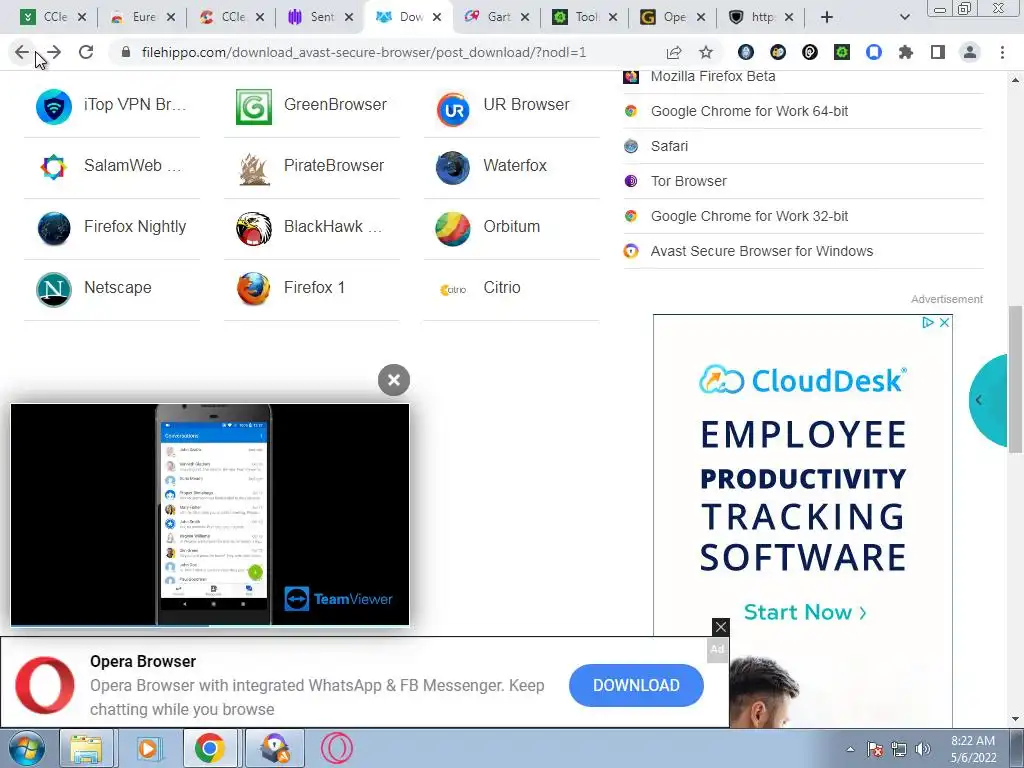The width and height of the screenshot is (1024, 768).
Task: Click the Citrio logo icon
Action: pos(453,289)
